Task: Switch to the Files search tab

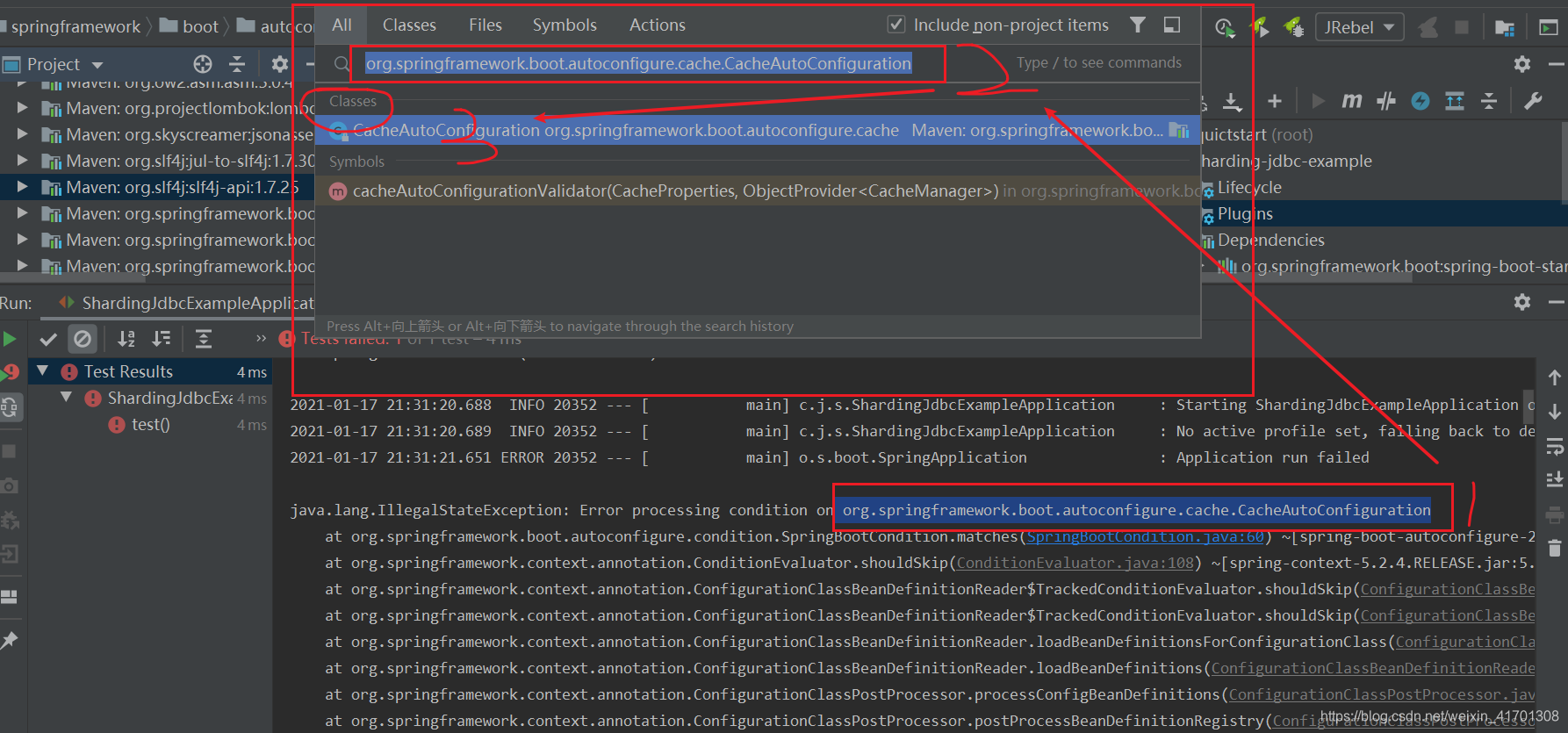Action: tap(486, 25)
